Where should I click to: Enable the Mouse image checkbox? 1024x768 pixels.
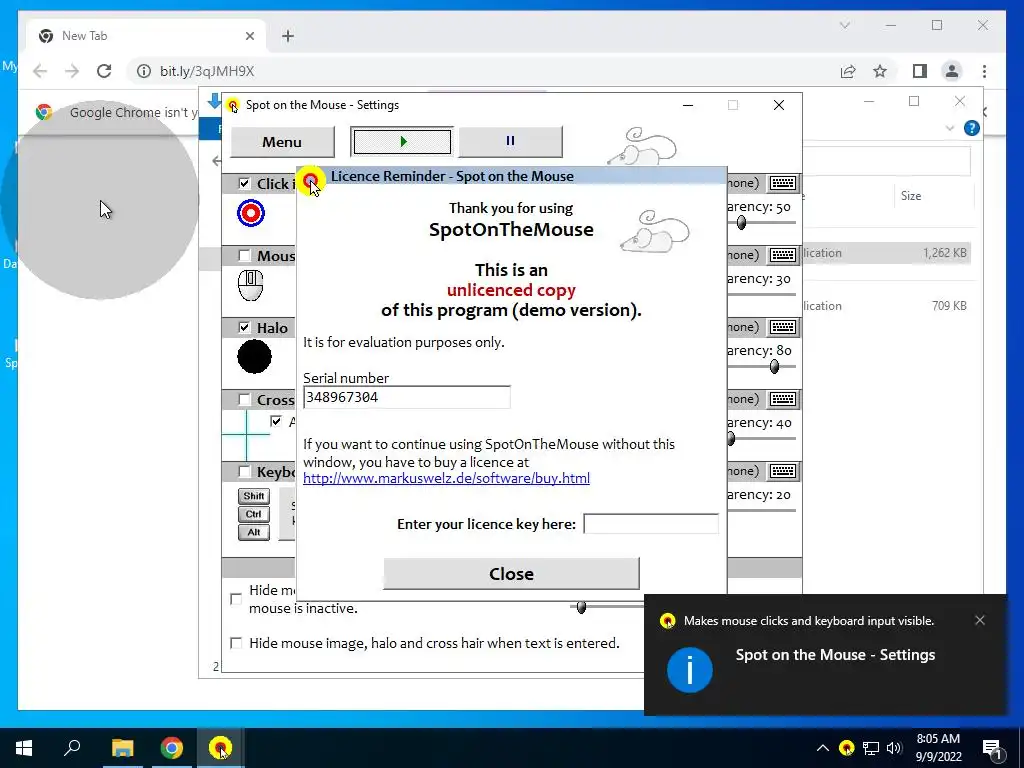[x=244, y=255]
